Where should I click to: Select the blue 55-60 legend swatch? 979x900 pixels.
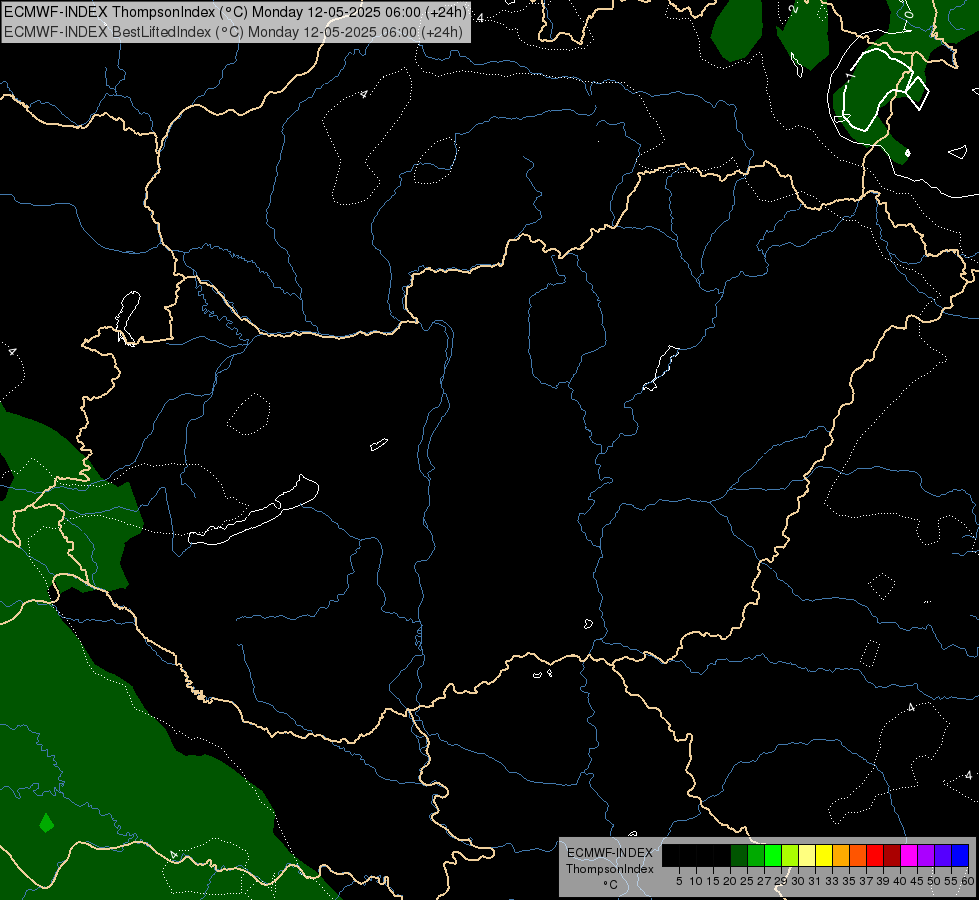click(x=960, y=855)
